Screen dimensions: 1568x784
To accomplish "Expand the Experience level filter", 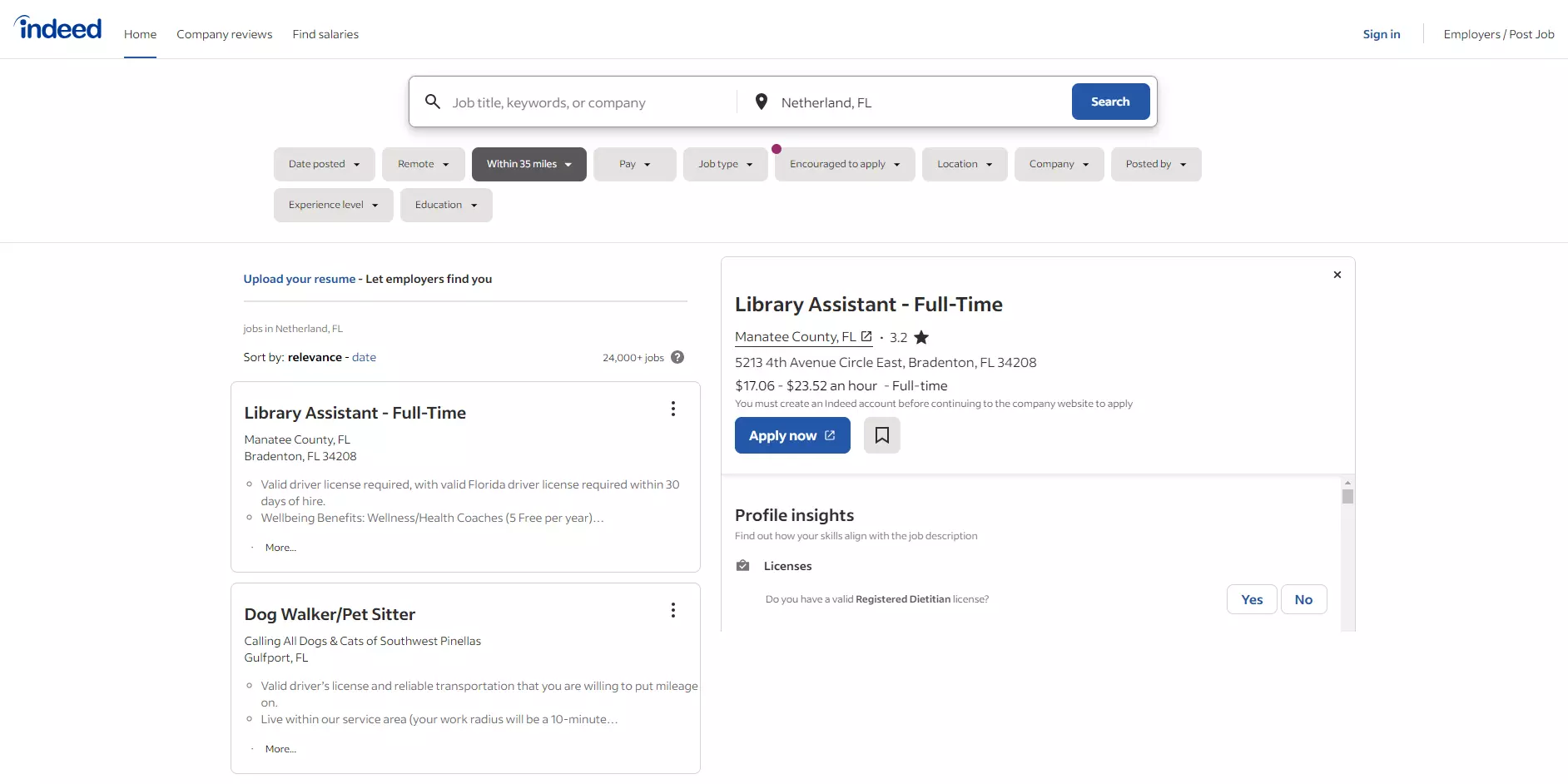I will click(x=334, y=205).
